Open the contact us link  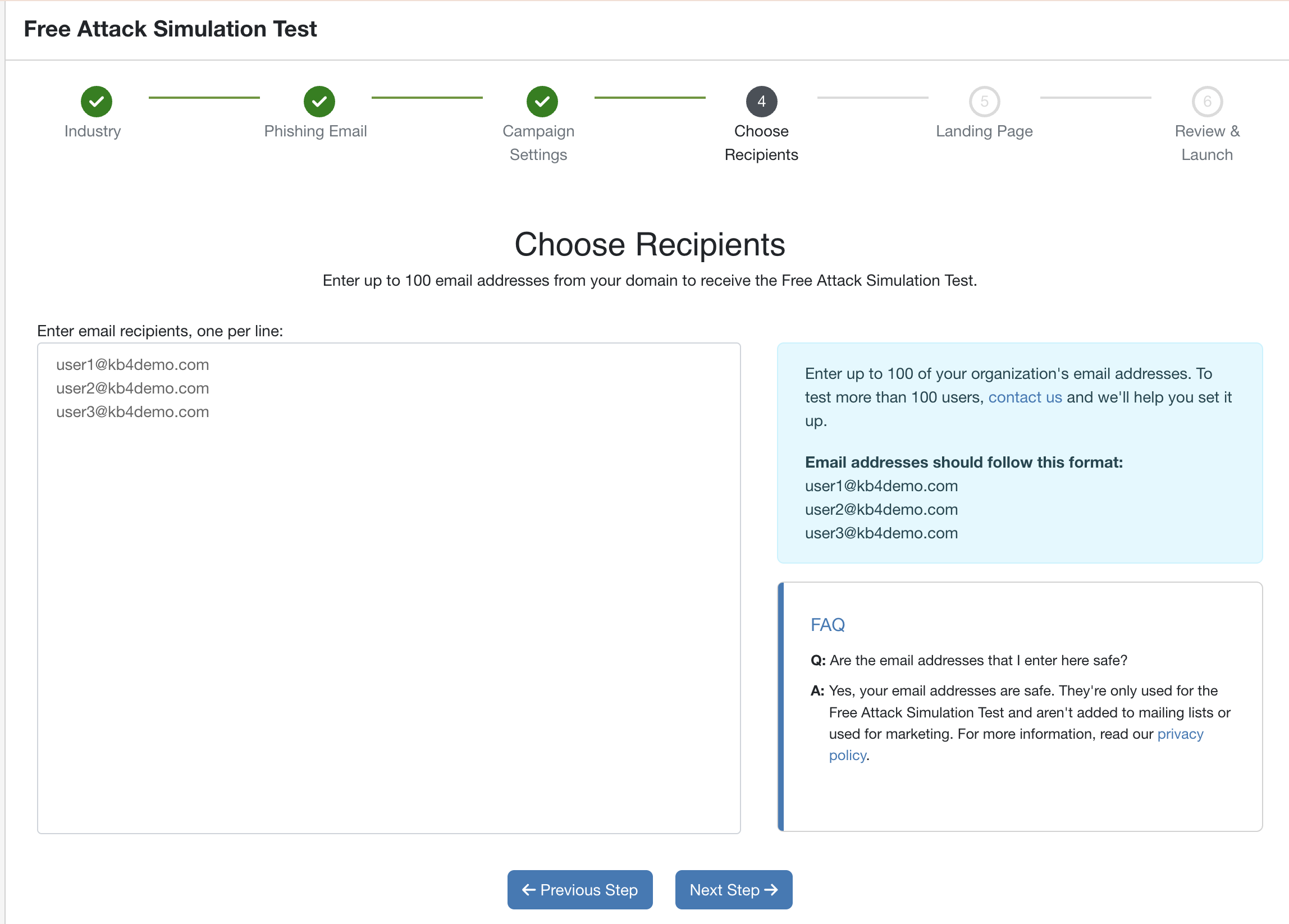[x=1025, y=397]
